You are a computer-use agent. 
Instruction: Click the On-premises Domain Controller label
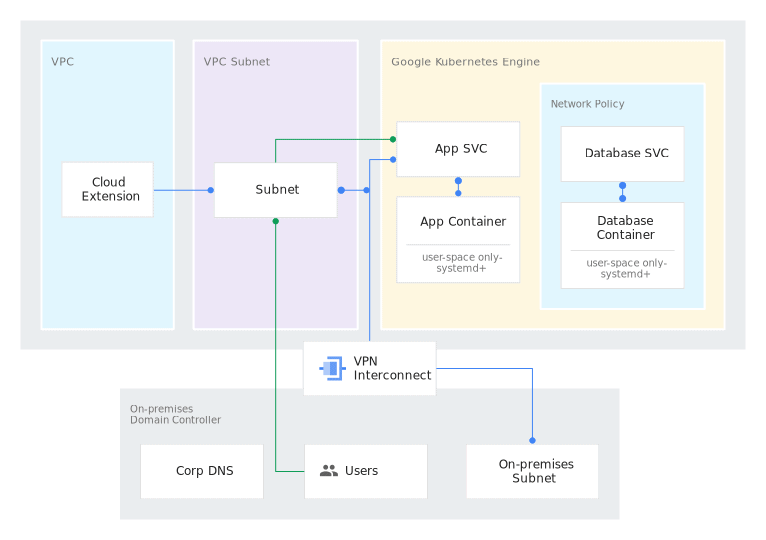tap(175, 414)
